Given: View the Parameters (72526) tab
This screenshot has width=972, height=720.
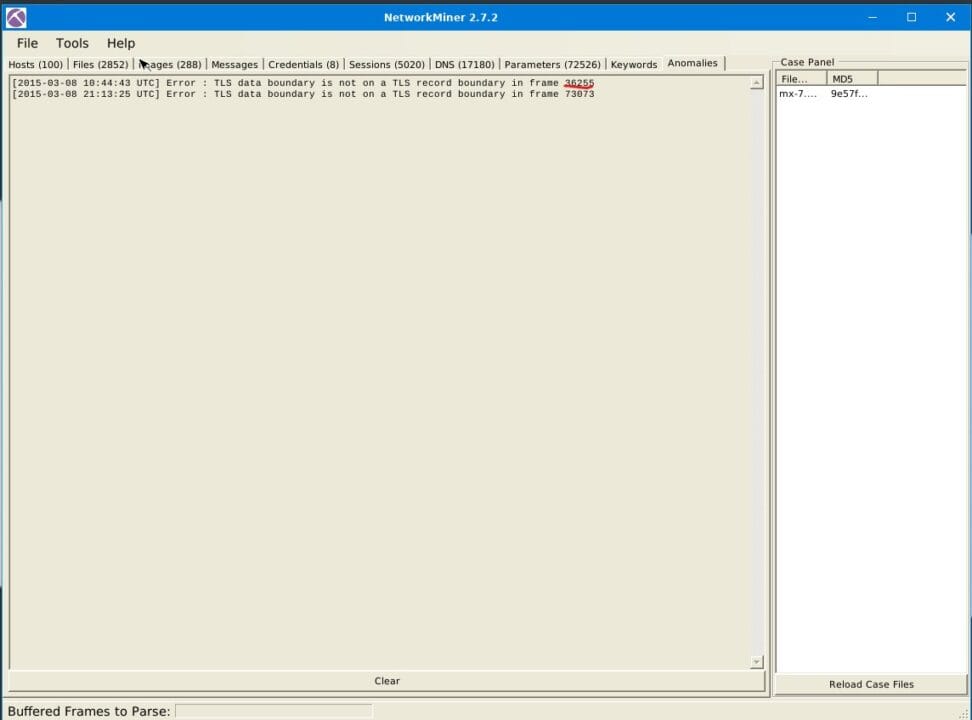Looking at the screenshot, I should tap(552, 63).
